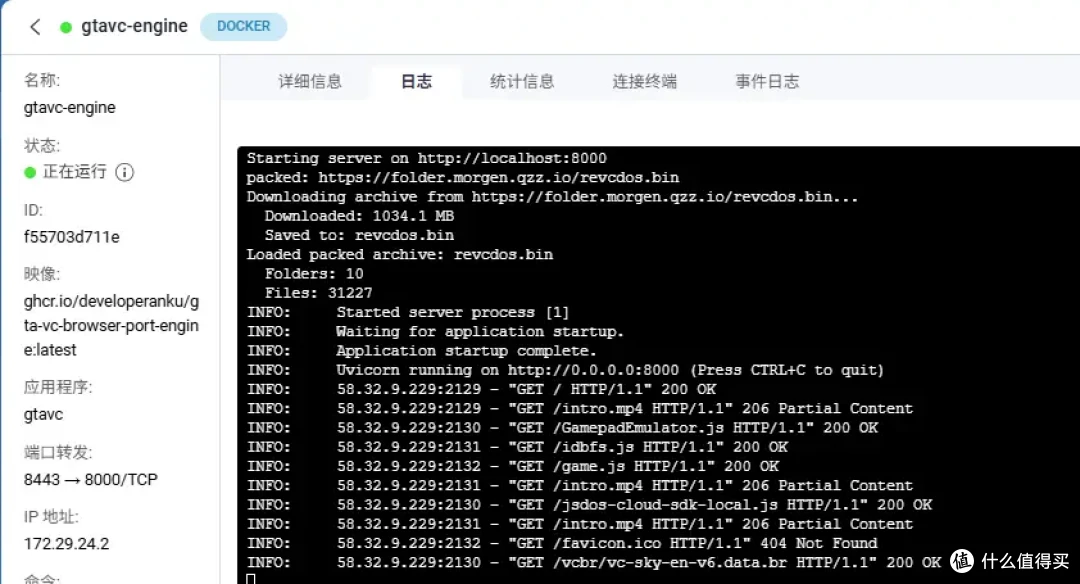Click log line 'Files: 31227'

point(319,293)
